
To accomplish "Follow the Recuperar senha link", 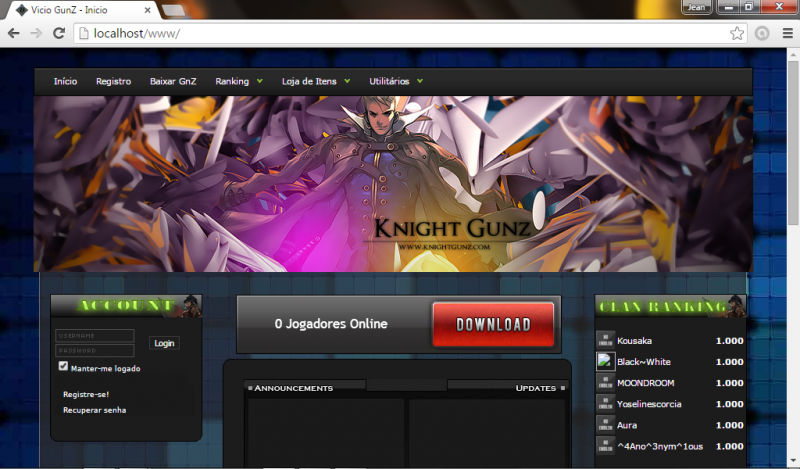I will pyautogui.click(x=94, y=410).
